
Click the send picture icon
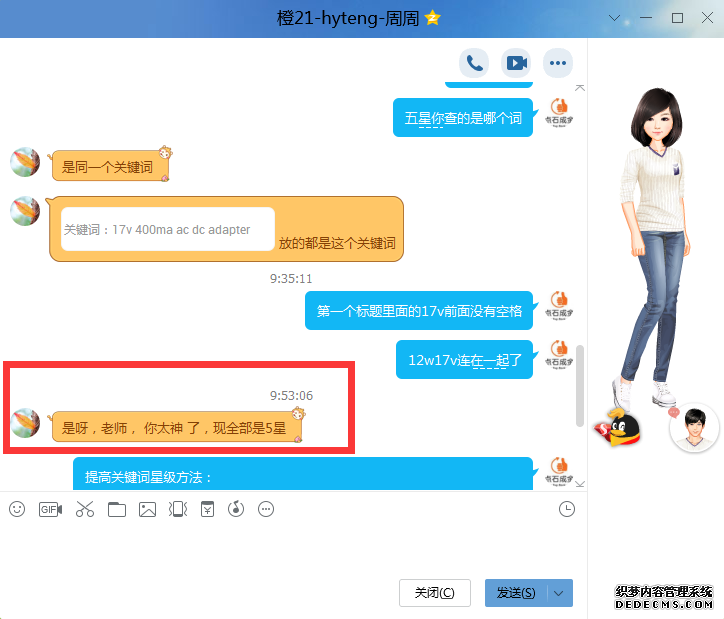(x=147, y=510)
